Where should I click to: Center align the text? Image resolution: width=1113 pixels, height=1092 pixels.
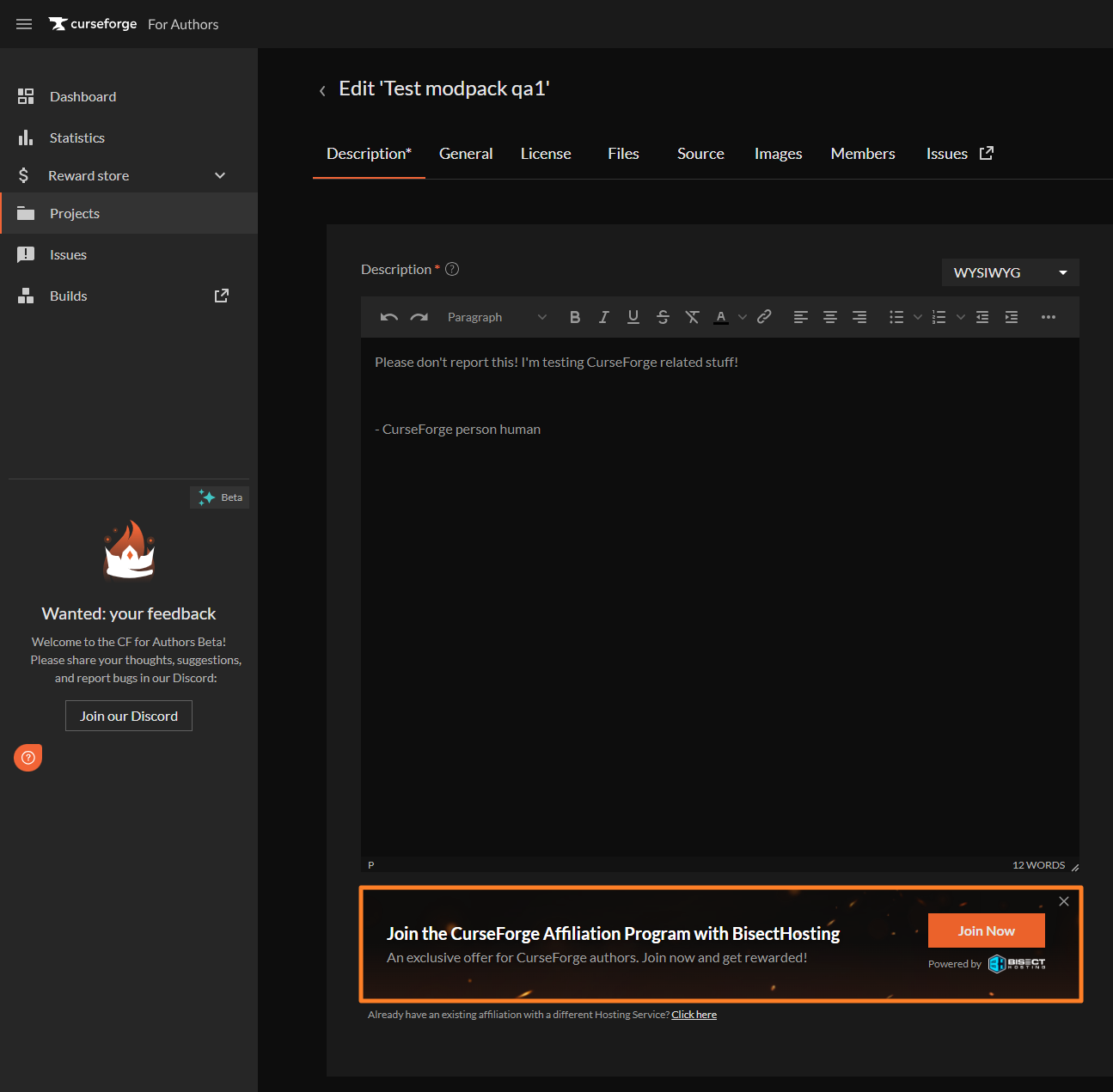pos(829,317)
